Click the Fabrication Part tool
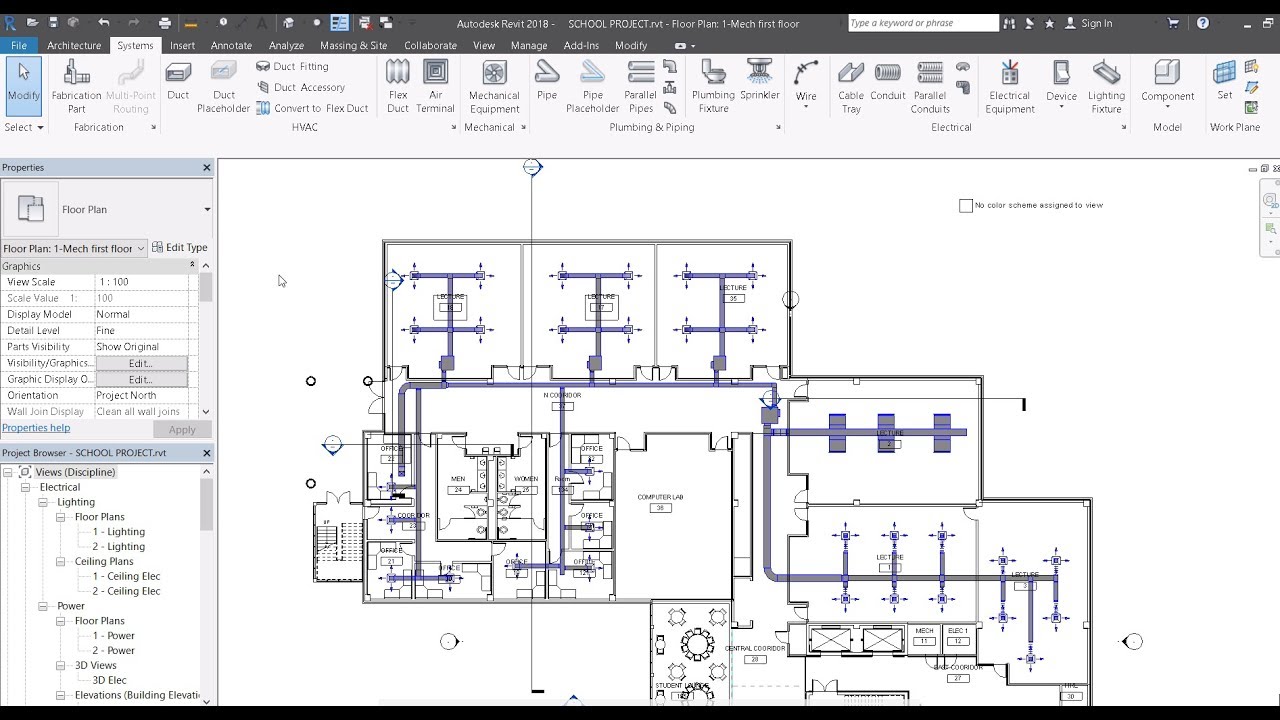The height and width of the screenshot is (720, 1280). [77, 87]
